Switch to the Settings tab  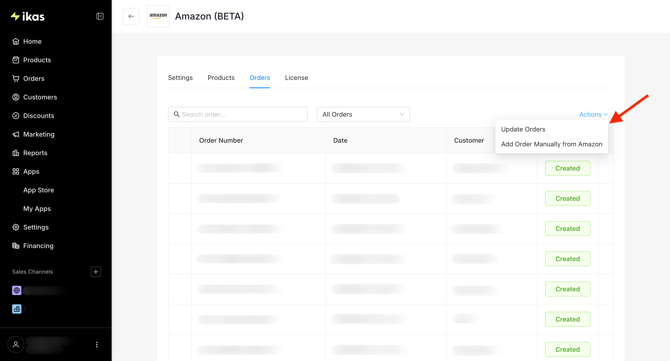pos(180,78)
